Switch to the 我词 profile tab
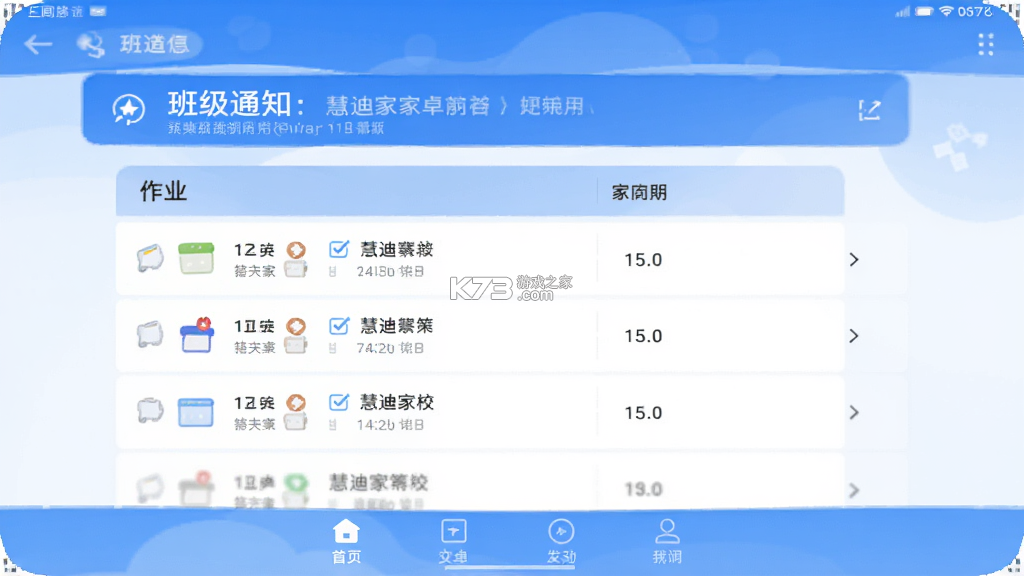 pyautogui.click(x=667, y=541)
